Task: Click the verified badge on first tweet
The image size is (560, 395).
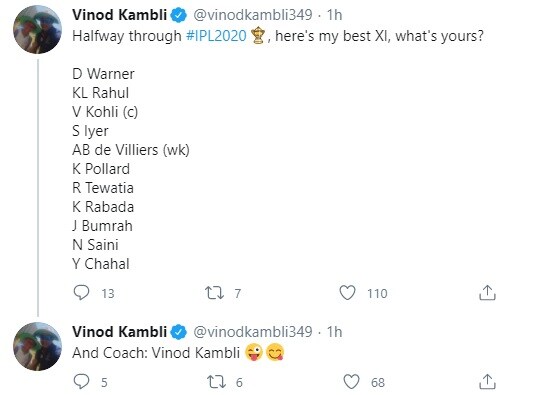Action: tap(179, 15)
